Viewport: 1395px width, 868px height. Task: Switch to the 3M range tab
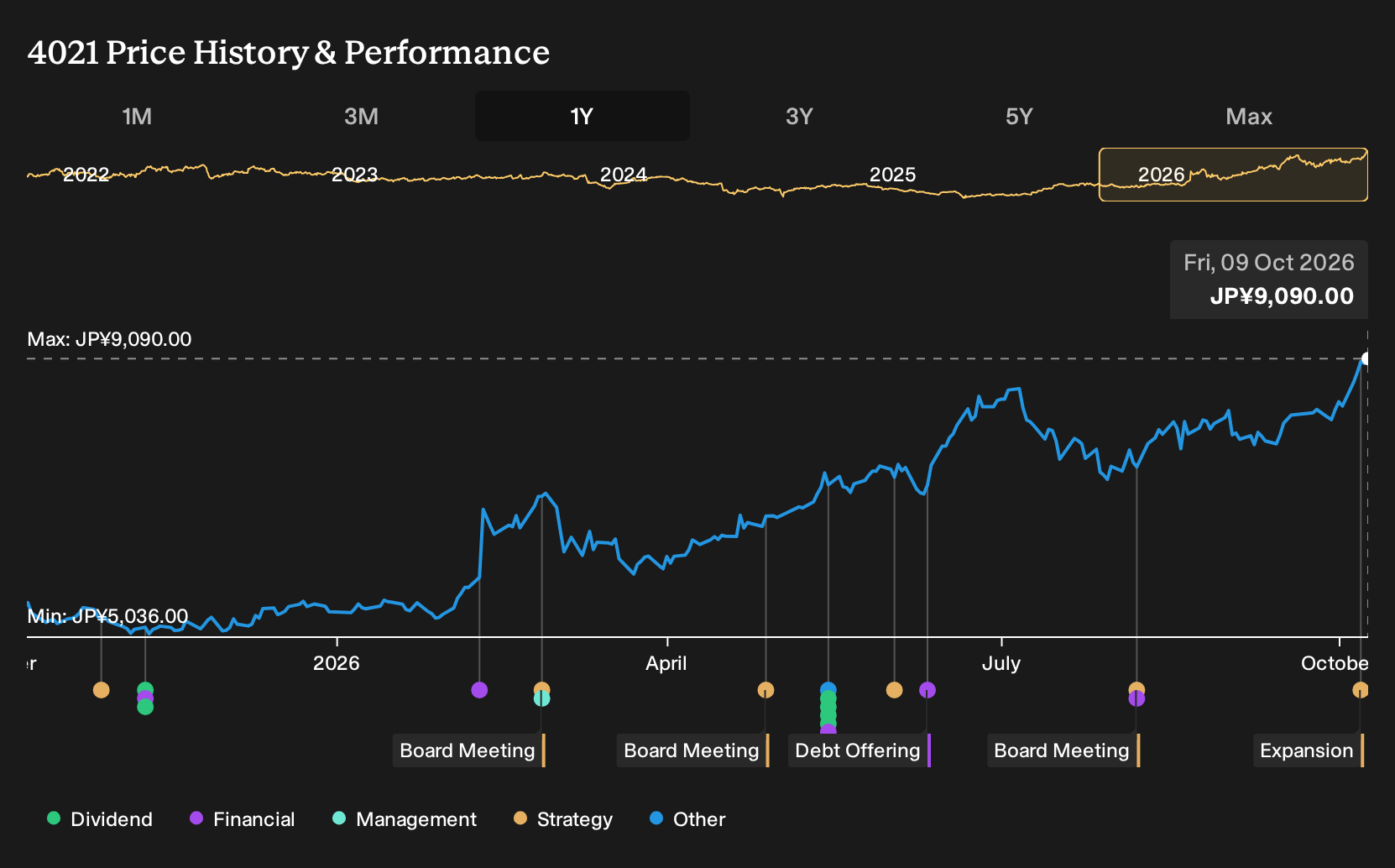point(361,116)
